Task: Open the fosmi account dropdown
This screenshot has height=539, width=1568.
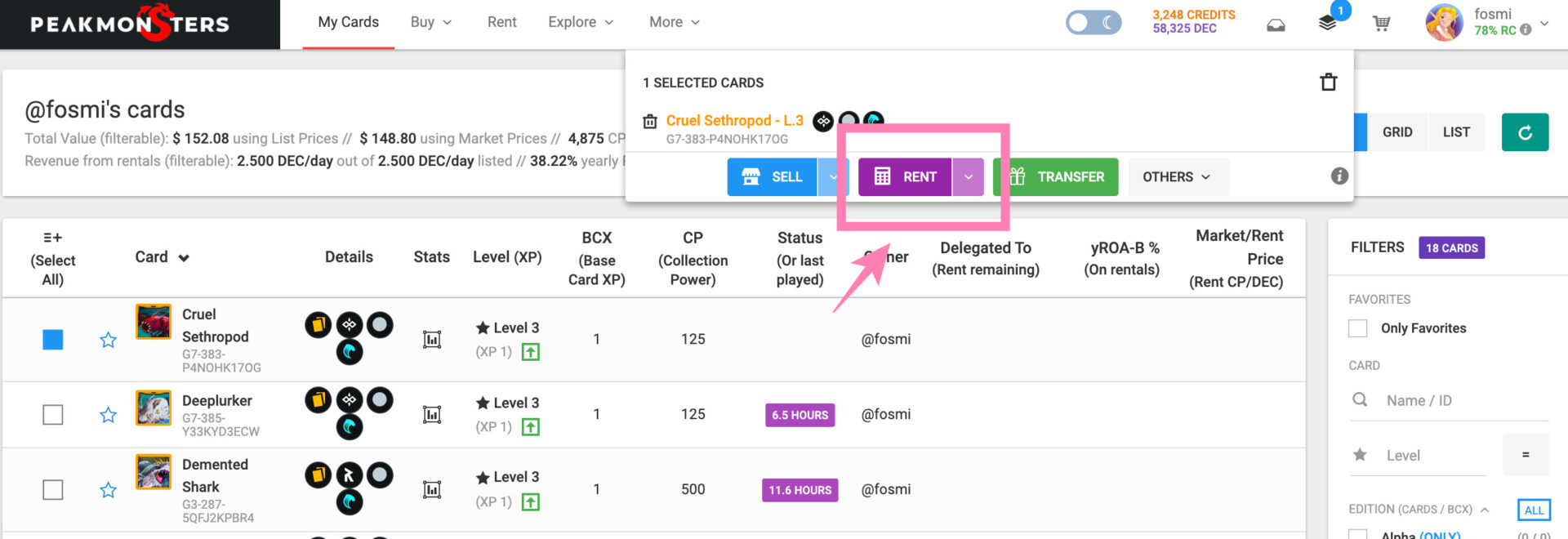Action: [1544, 24]
